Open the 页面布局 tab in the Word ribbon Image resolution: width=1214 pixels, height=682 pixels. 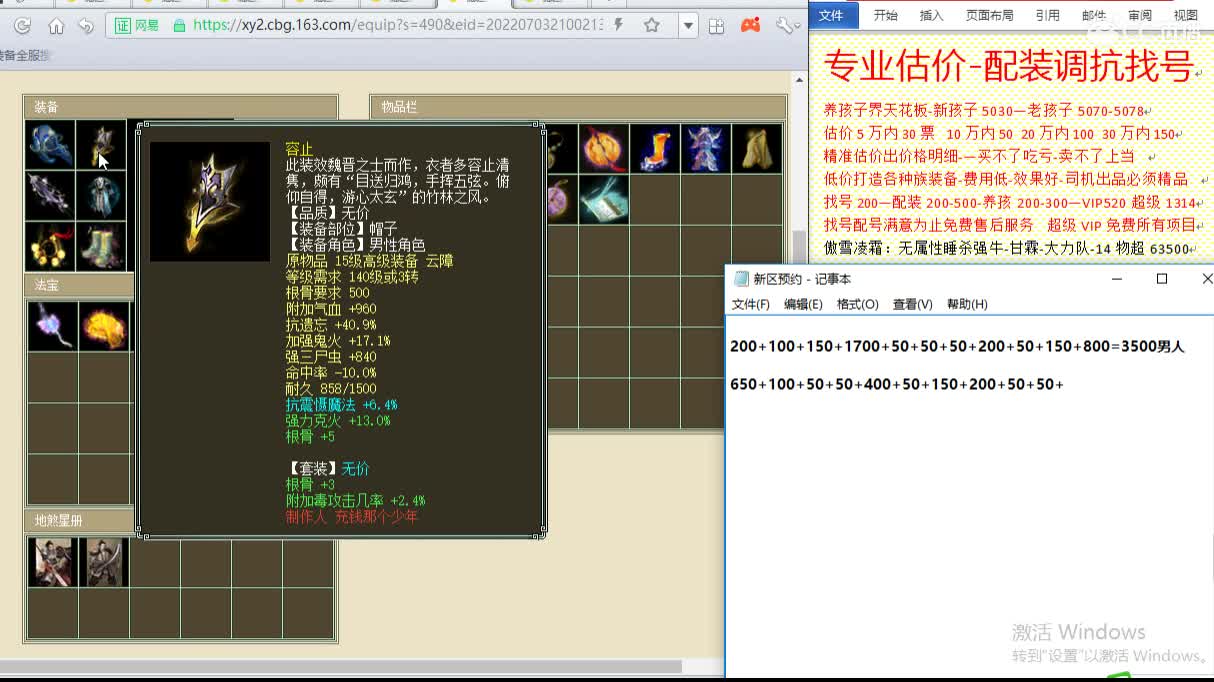click(989, 15)
